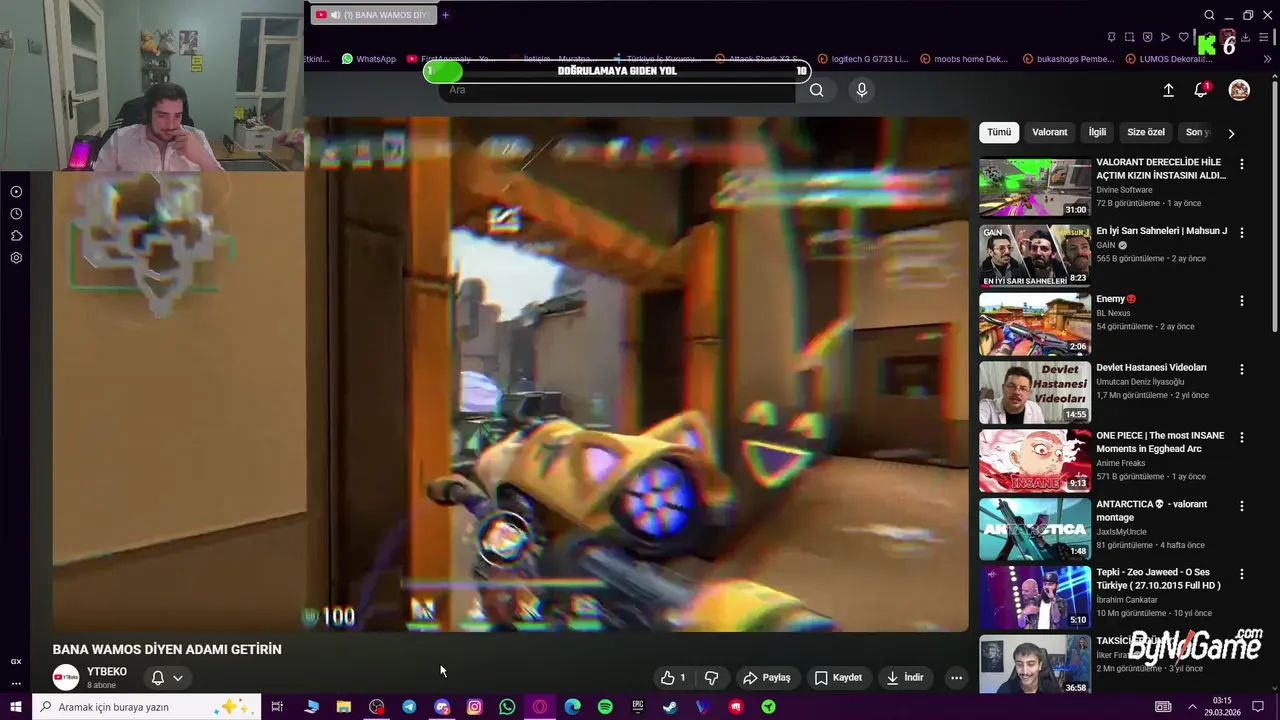This screenshot has width=1280, height=720.
Task: Click the Windows taskbar search box
Action: click(147, 707)
